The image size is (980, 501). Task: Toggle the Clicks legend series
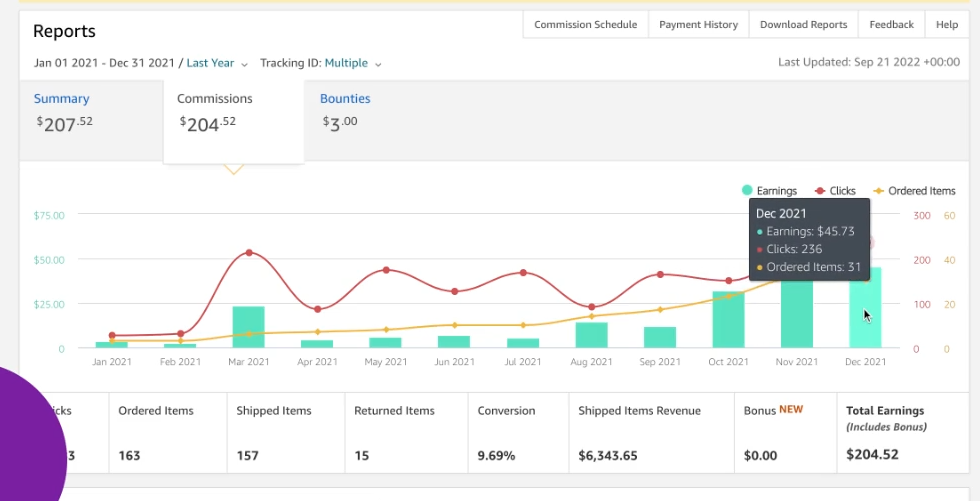(836, 191)
